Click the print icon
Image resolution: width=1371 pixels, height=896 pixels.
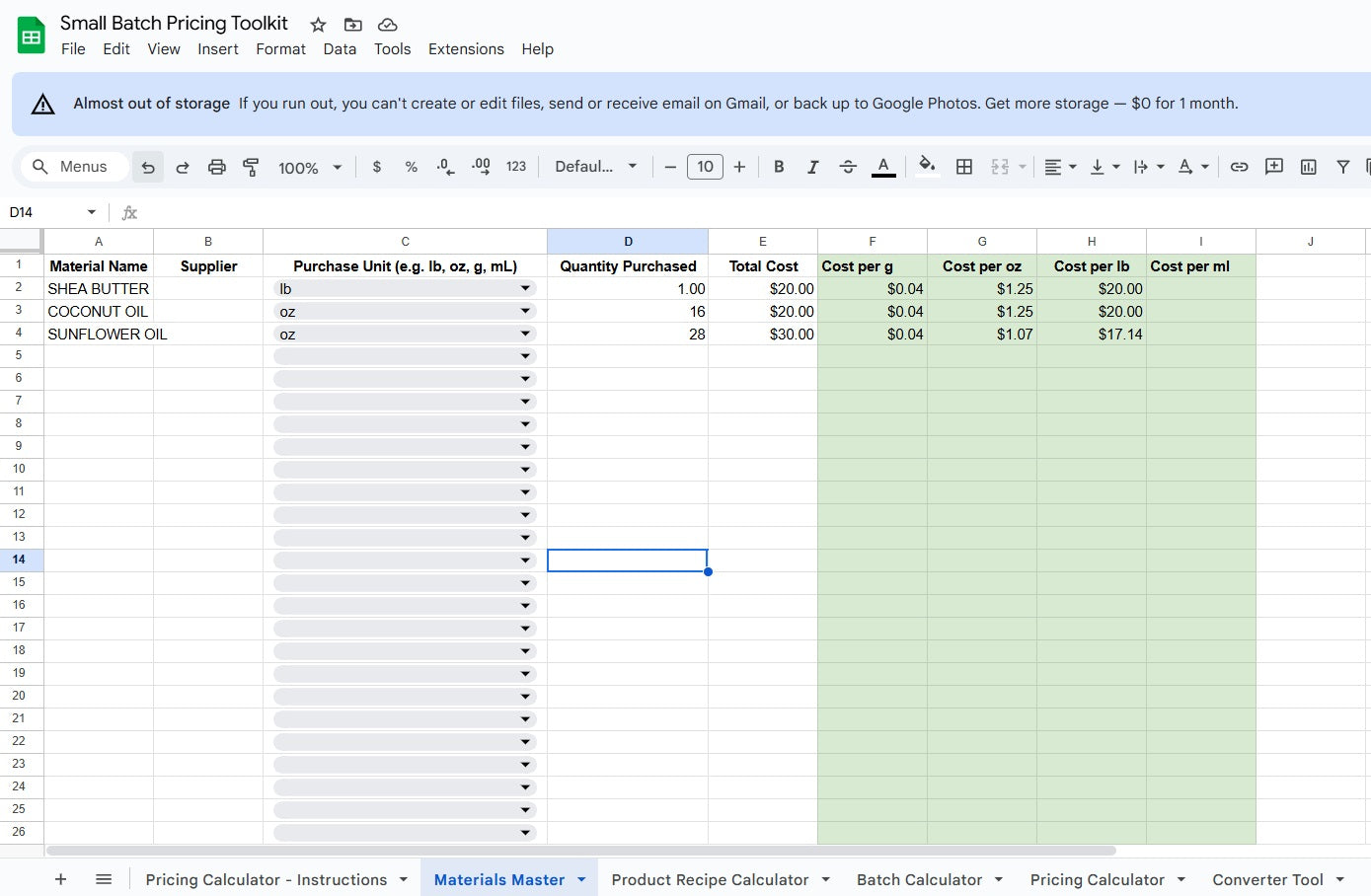tap(217, 167)
